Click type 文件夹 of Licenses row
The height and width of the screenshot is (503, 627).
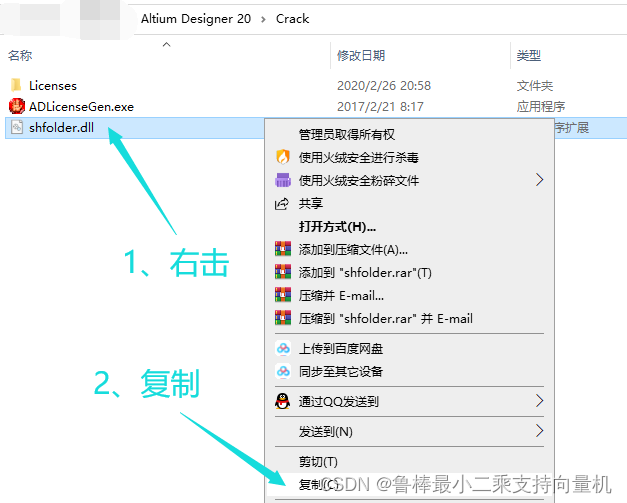pos(535,86)
